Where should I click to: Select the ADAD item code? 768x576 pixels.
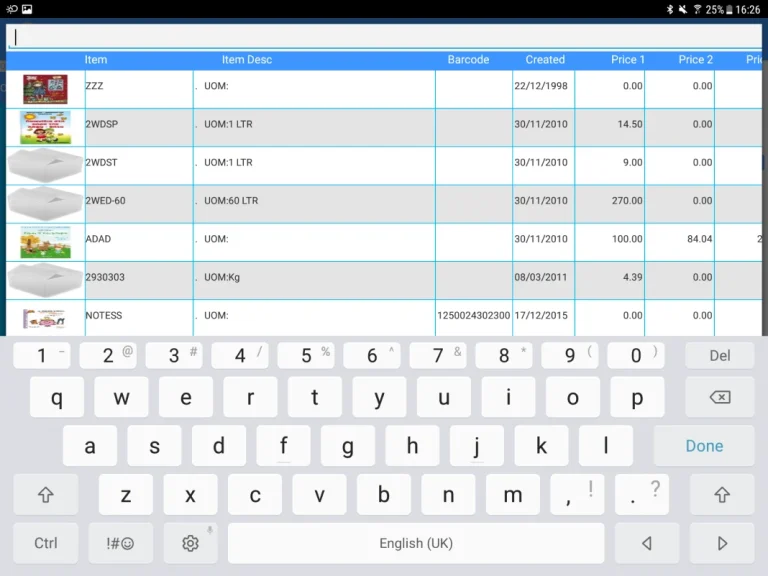pos(98,239)
